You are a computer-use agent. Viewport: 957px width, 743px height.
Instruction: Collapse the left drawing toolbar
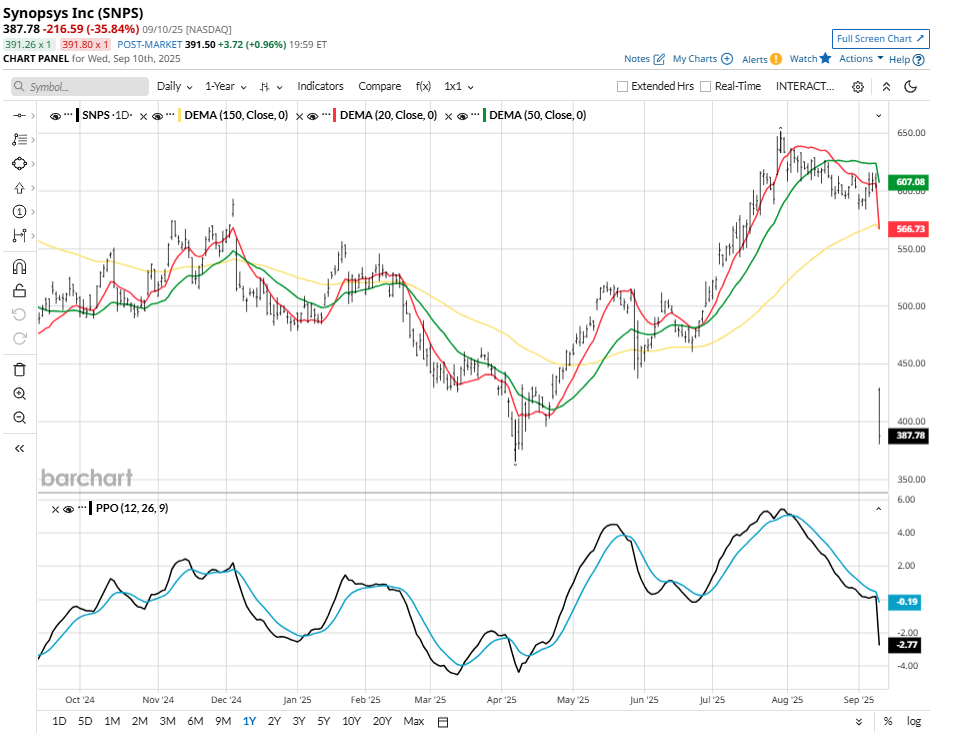(20, 449)
